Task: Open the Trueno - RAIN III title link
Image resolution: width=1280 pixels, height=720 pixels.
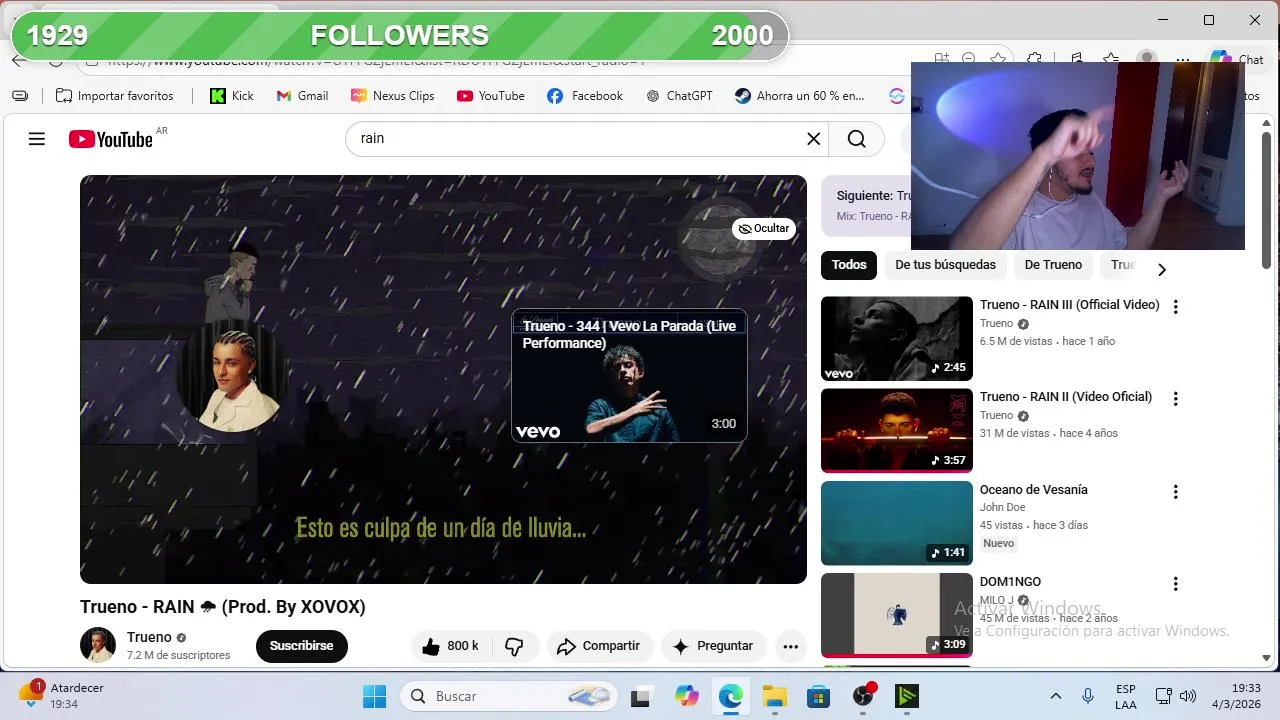Action: click(x=1069, y=305)
